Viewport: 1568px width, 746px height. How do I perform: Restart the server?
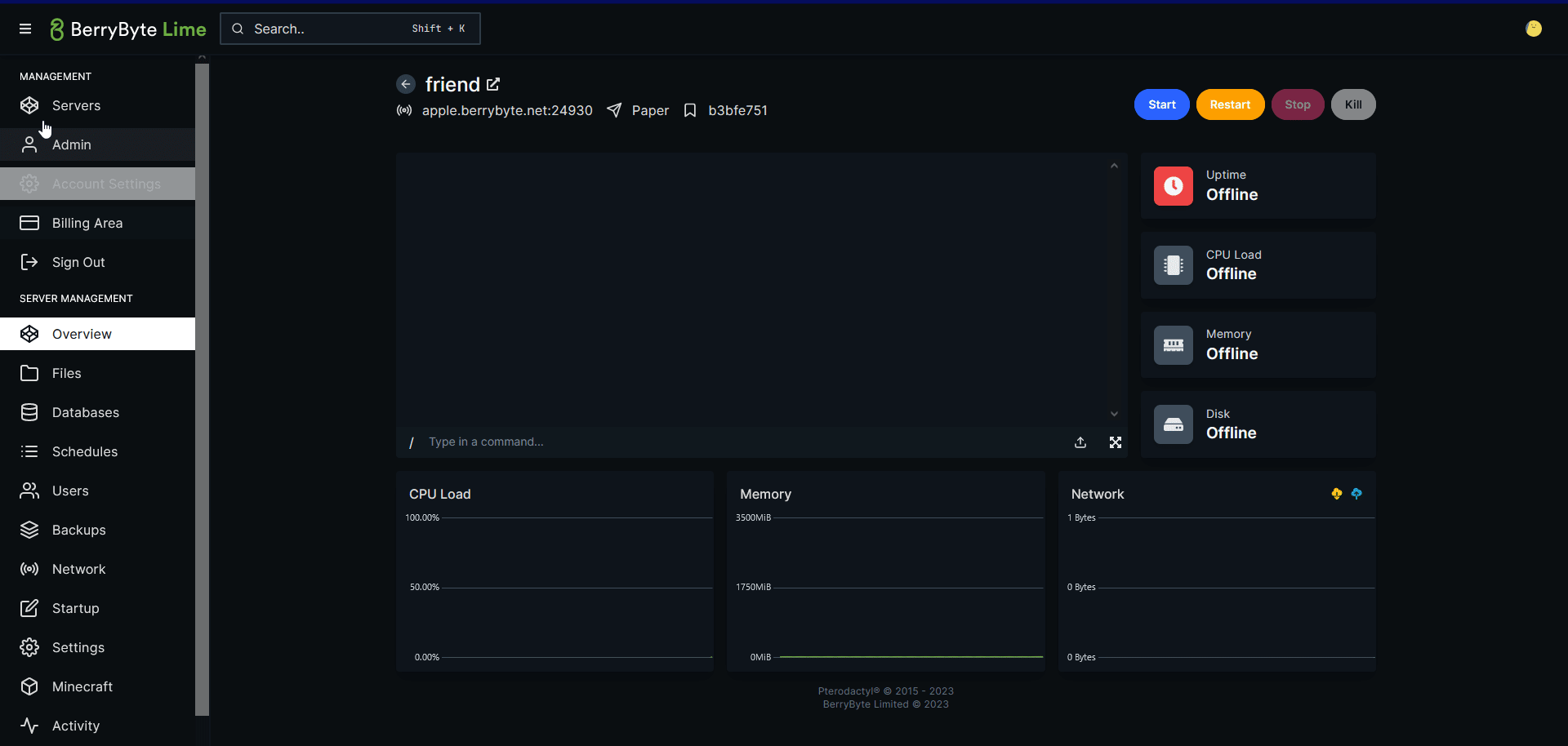1230,104
